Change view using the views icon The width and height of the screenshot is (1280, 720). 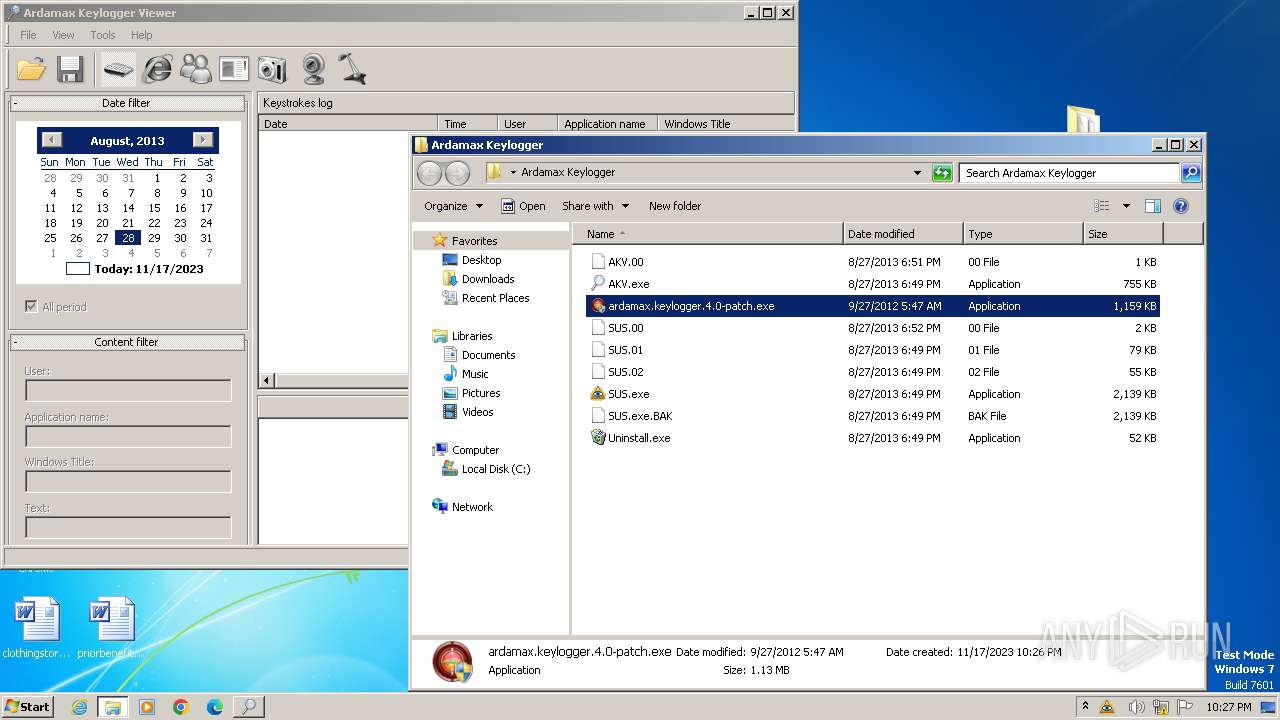coord(1102,206)
